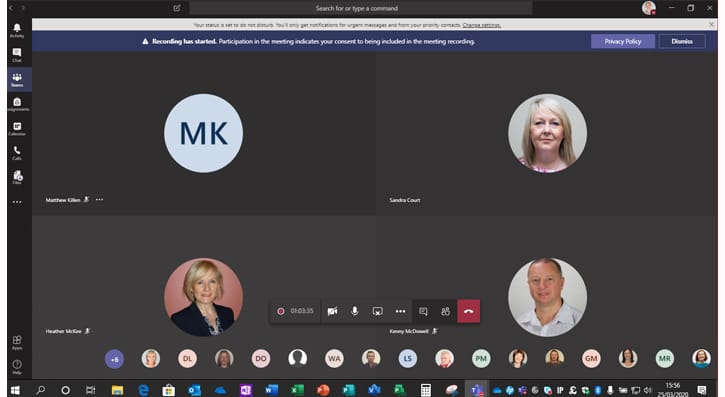725x397 pixels.
Task: Click the +6 overflow participants badge
Action: [x=114, y=359]
